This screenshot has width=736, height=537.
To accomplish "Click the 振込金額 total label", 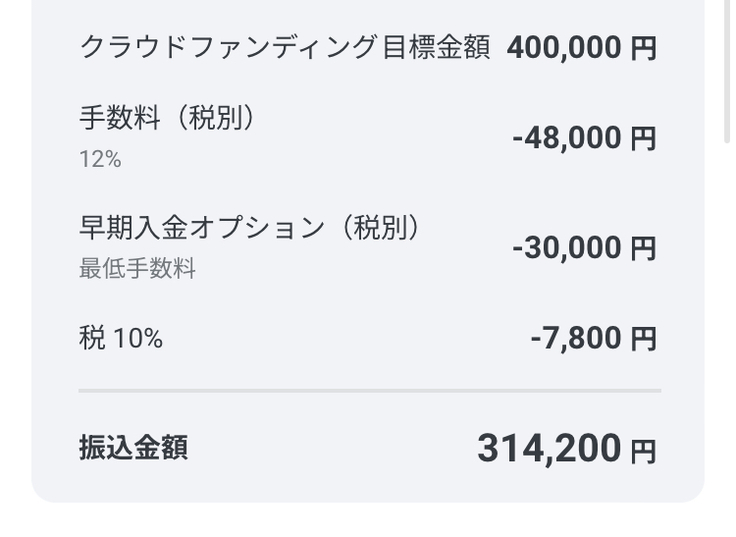I will [x=133, y=448].
